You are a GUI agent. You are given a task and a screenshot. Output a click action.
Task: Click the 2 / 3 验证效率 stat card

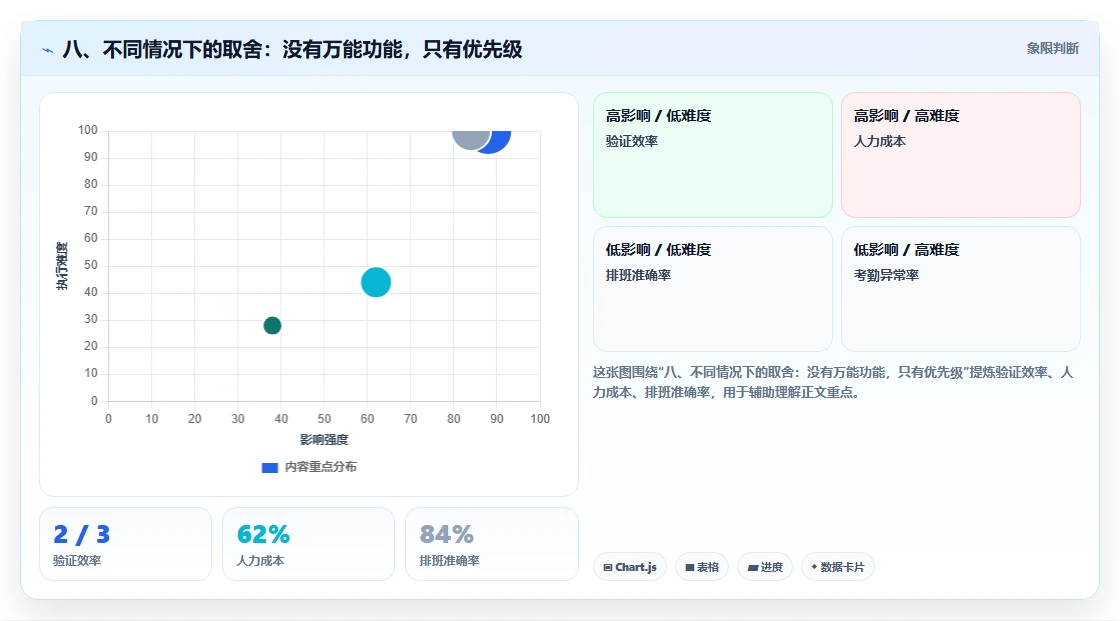point(126,544)
